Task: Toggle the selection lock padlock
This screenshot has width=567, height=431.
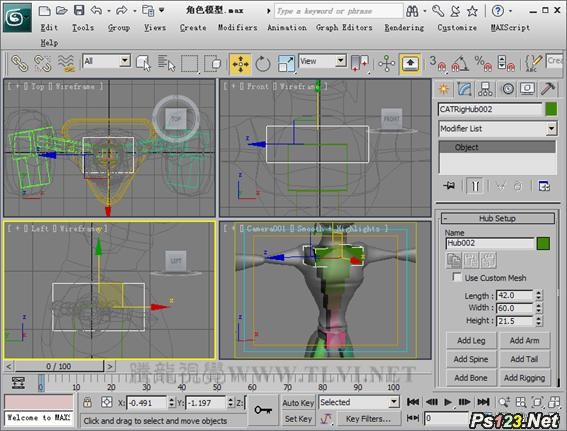Action: pos(87,402)
